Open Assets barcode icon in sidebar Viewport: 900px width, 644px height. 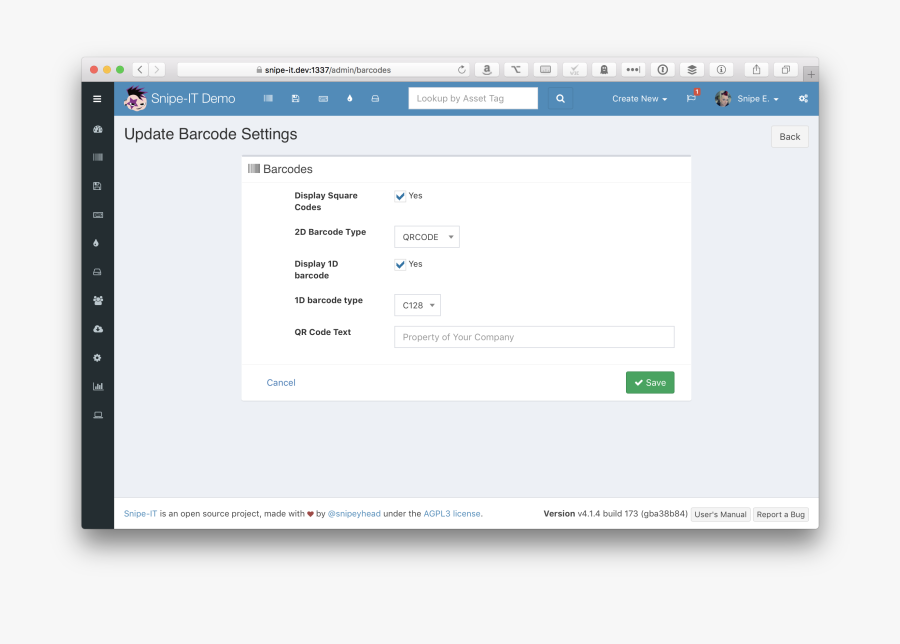coord(97,158)
